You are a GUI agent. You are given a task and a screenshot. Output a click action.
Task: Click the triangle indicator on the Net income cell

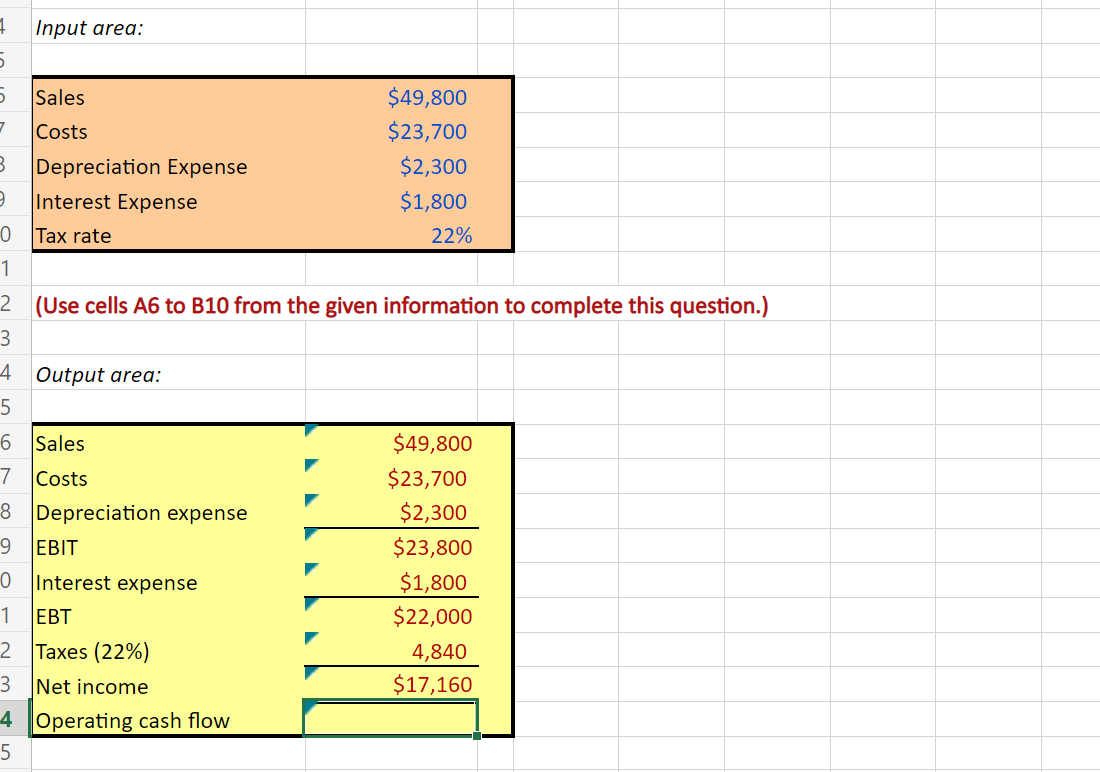pos(311,673)
